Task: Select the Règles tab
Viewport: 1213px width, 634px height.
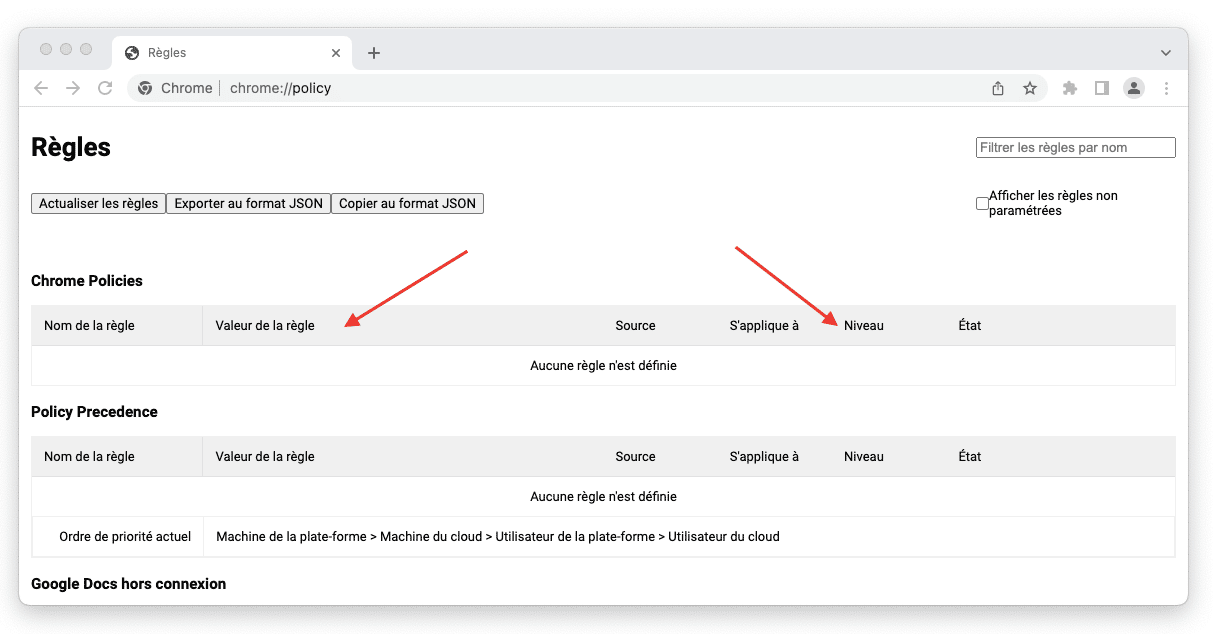Action: [x=220, y=53]
